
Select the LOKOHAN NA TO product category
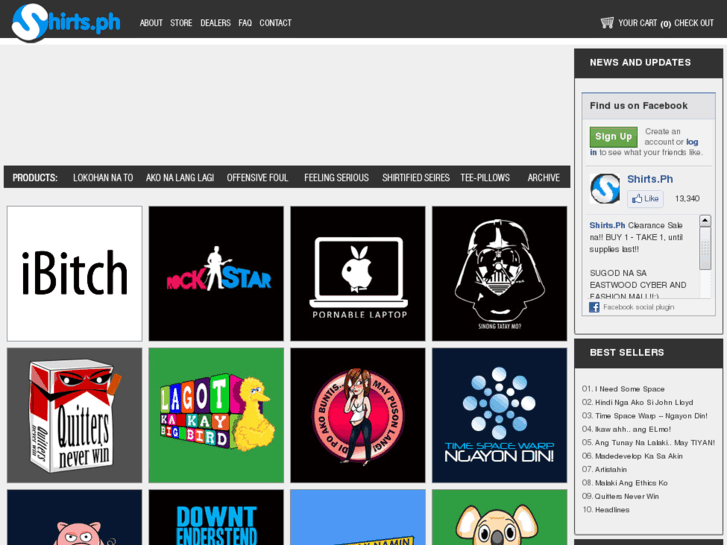click(x=103, y=178)
